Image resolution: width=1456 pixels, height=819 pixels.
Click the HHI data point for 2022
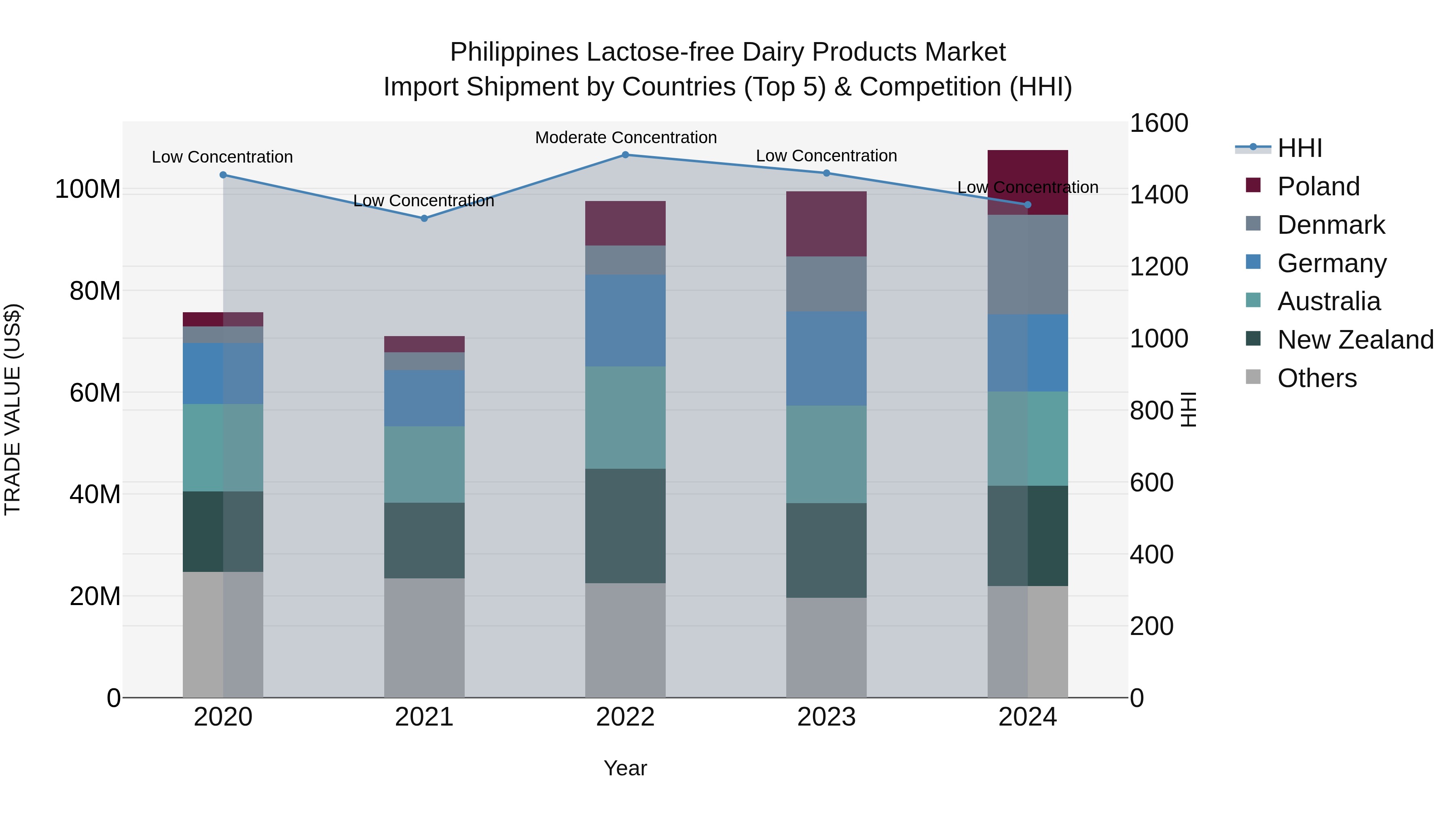(x=625, y=155)
